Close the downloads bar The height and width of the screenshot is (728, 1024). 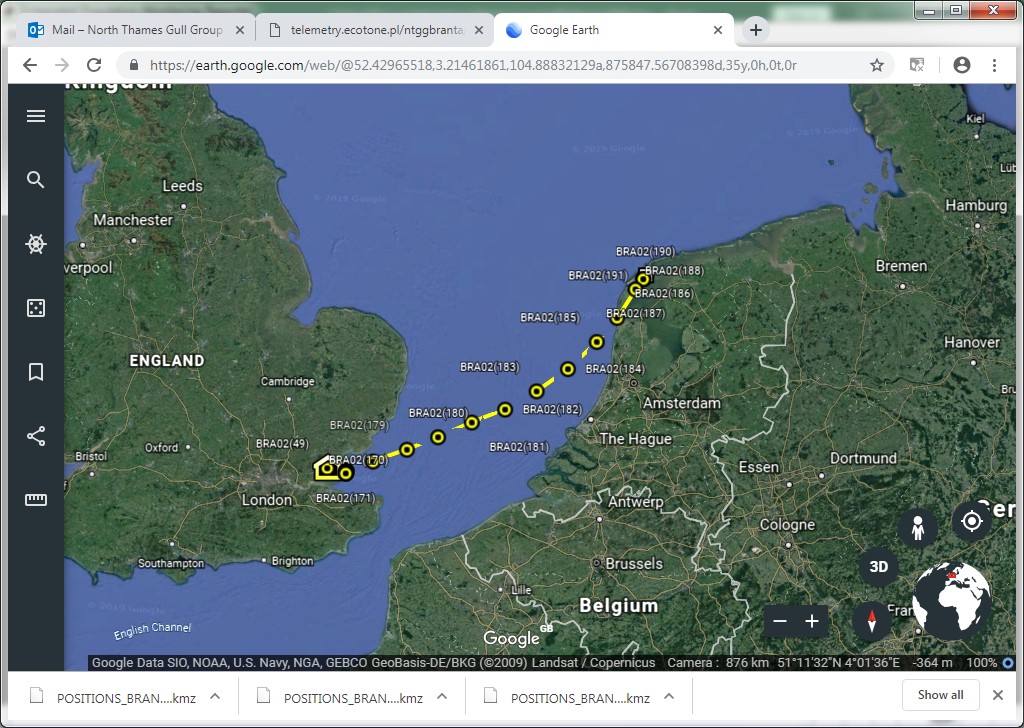point(998,695)
